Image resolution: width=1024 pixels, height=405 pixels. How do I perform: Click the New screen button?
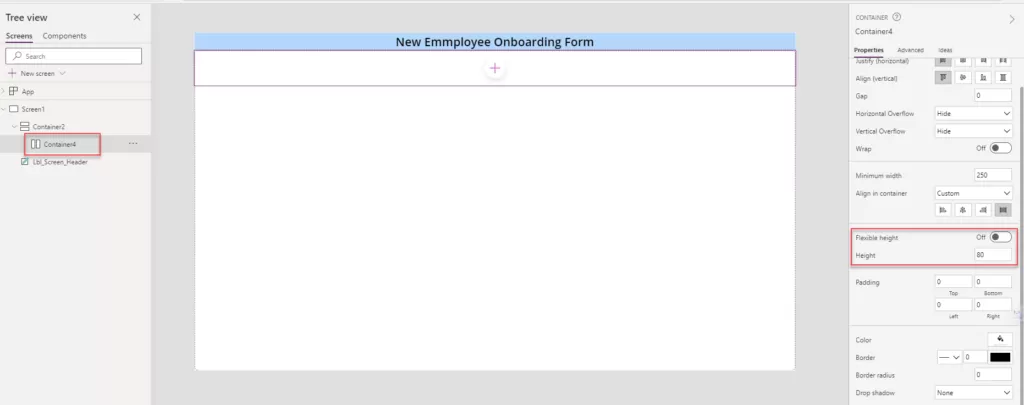pos(36,73)
